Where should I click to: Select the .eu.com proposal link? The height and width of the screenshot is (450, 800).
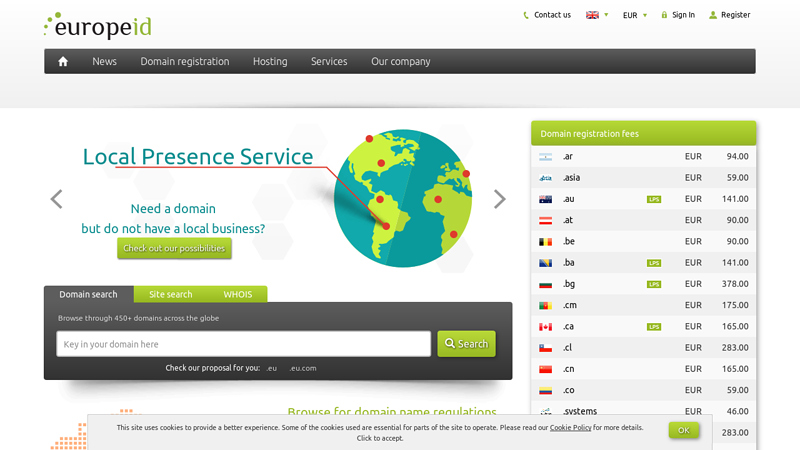coord(303,368)
